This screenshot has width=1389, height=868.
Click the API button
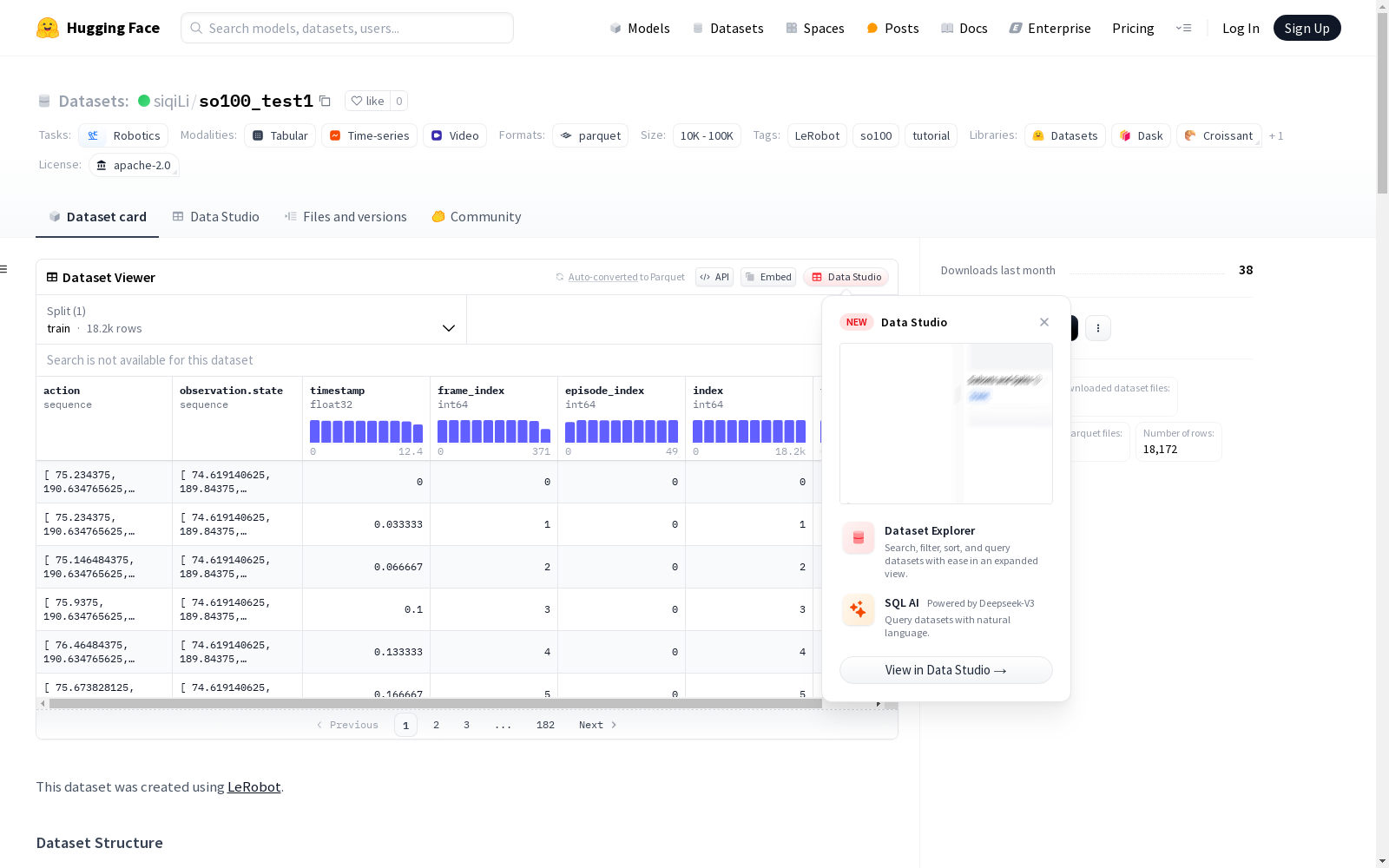(714, 277)
